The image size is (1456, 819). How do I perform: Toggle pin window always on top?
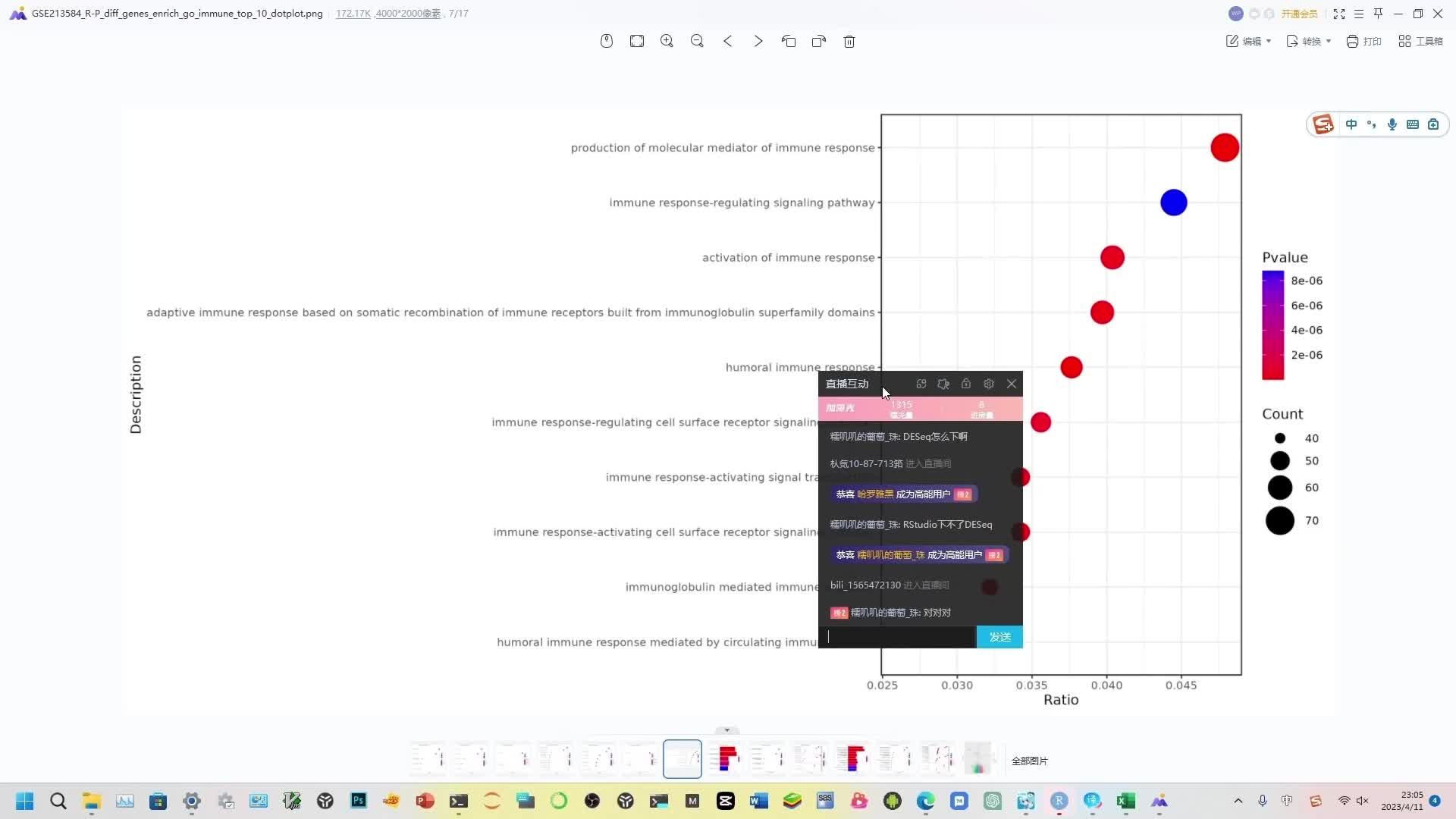pos(1378,14)
